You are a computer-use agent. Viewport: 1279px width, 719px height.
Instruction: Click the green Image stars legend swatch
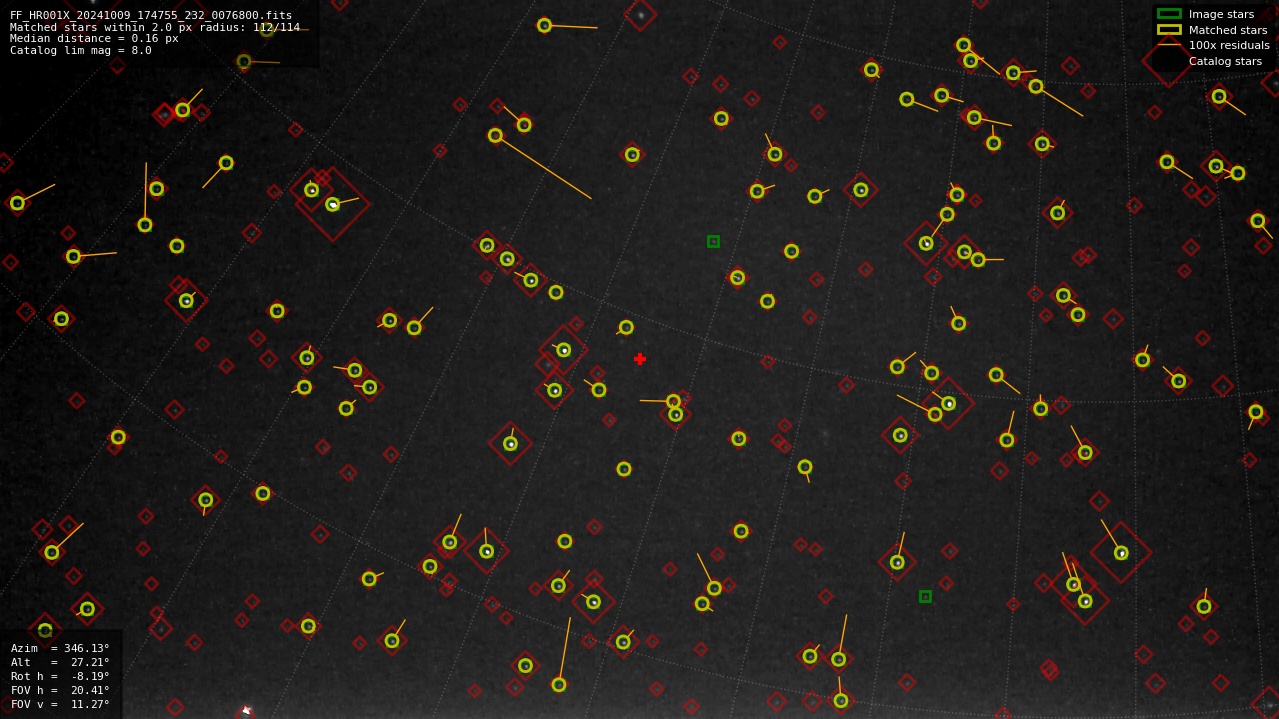[x=1169, y=14]
